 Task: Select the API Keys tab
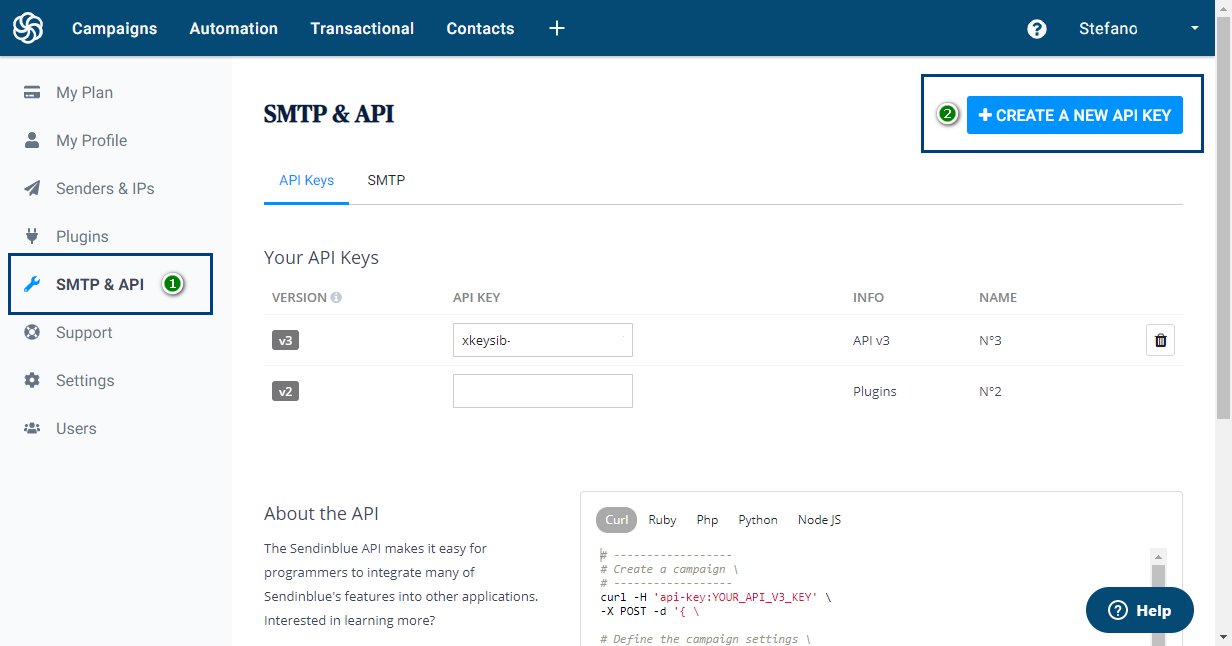pos(306,180)
